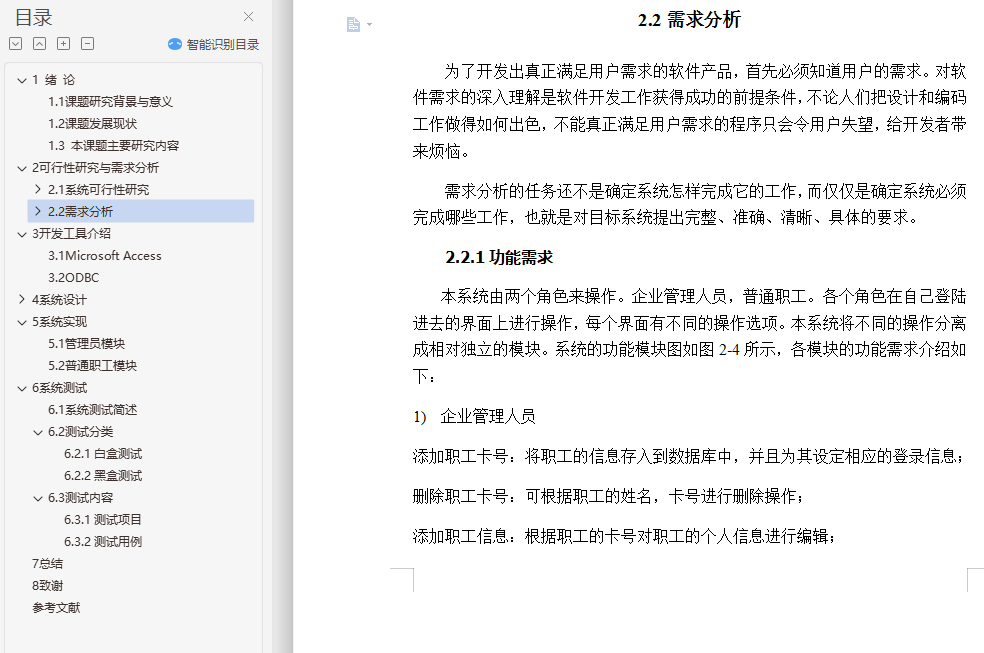Click the cloud icon next to 智能识别目录
984x653 pixels.
click(174, 44)
